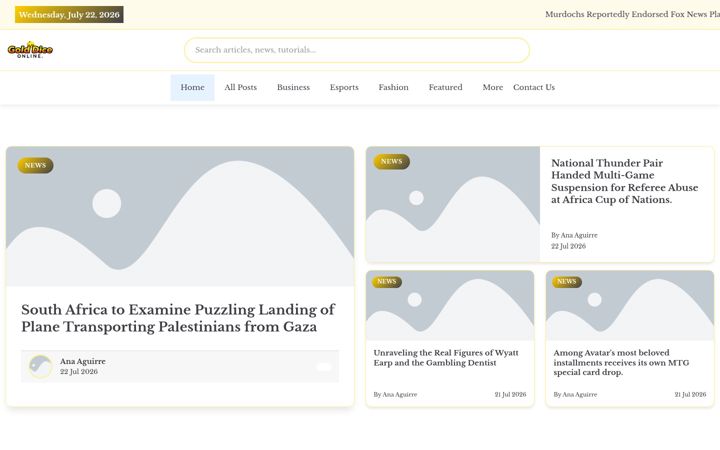Open Ana Aguirre author name in featured card
The width and height of the screenshot is (720, 450).
tap(83, 361)
